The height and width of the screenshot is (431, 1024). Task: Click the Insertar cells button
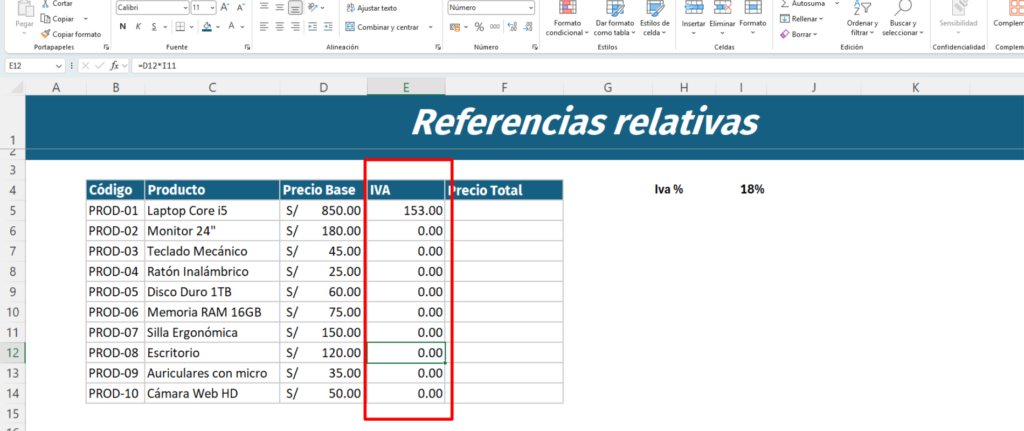pyautogui.click(x=693, y=20)
